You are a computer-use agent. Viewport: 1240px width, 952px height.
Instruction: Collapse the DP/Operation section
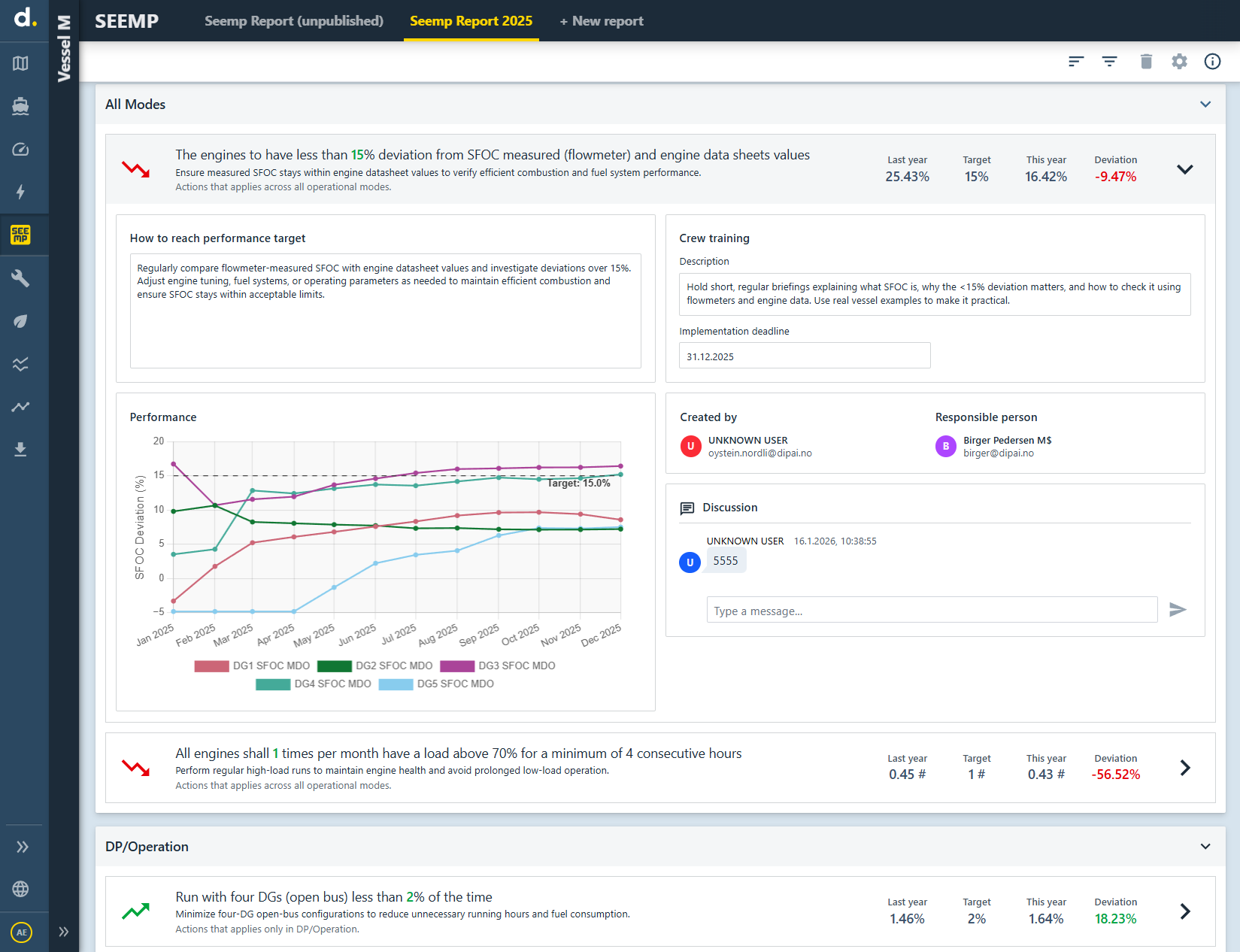1205,847
